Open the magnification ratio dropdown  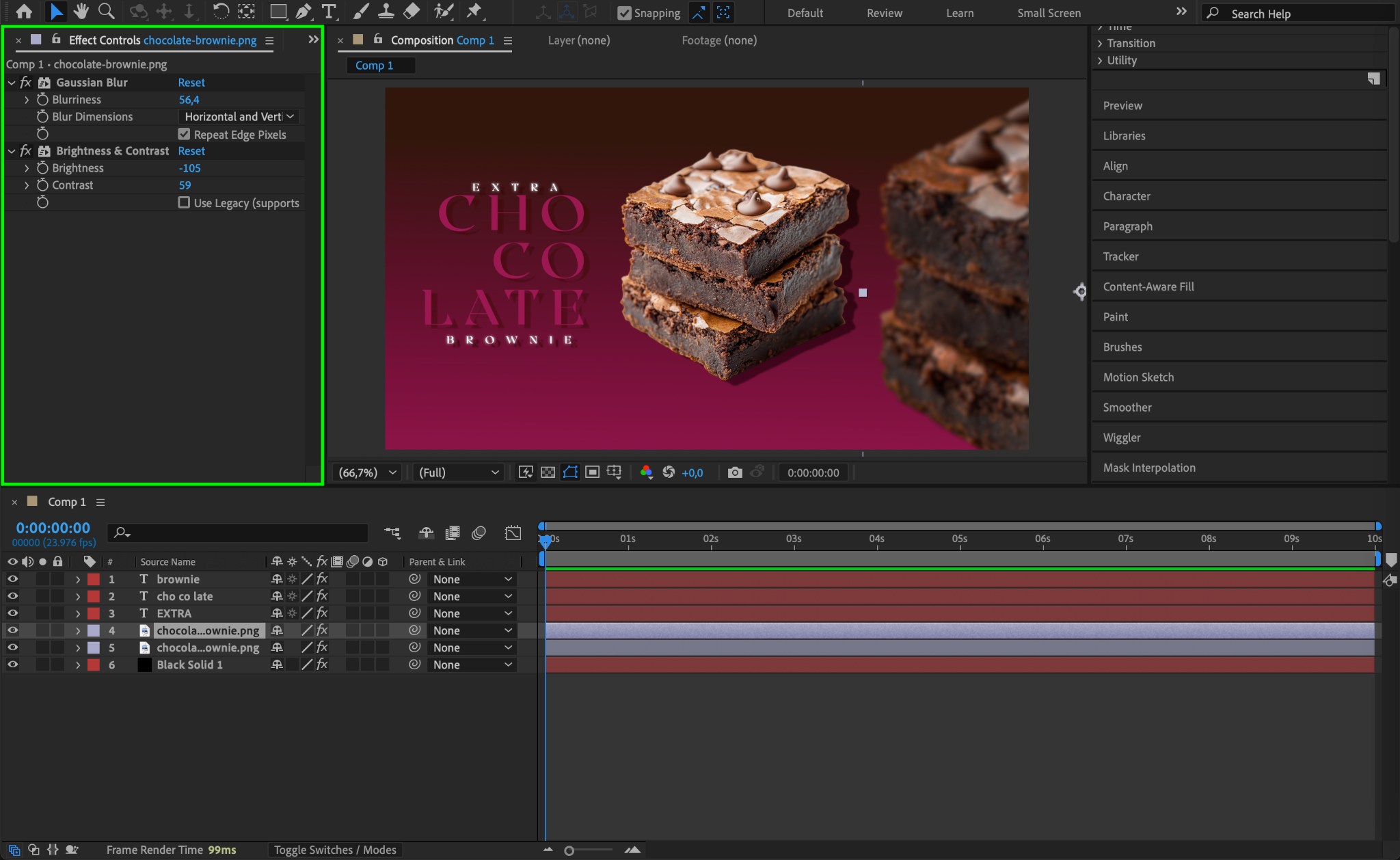[367, 472]
